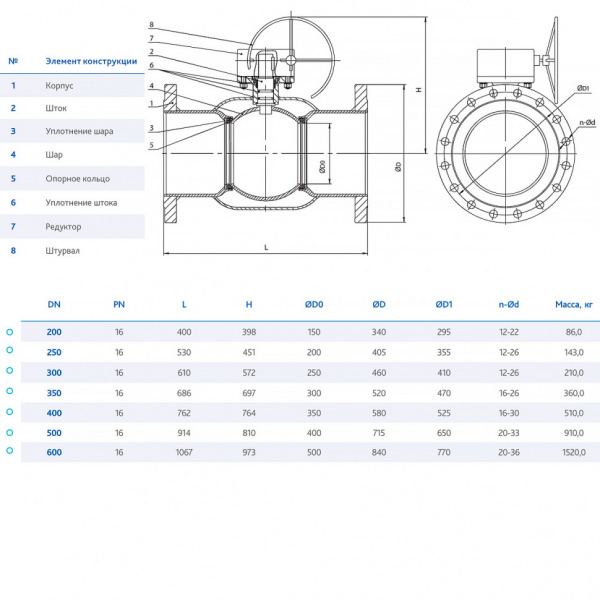This screenshot has height=600, width=600.
Task: Choose the radio circle beside DN 400
Action: [10, 412]
